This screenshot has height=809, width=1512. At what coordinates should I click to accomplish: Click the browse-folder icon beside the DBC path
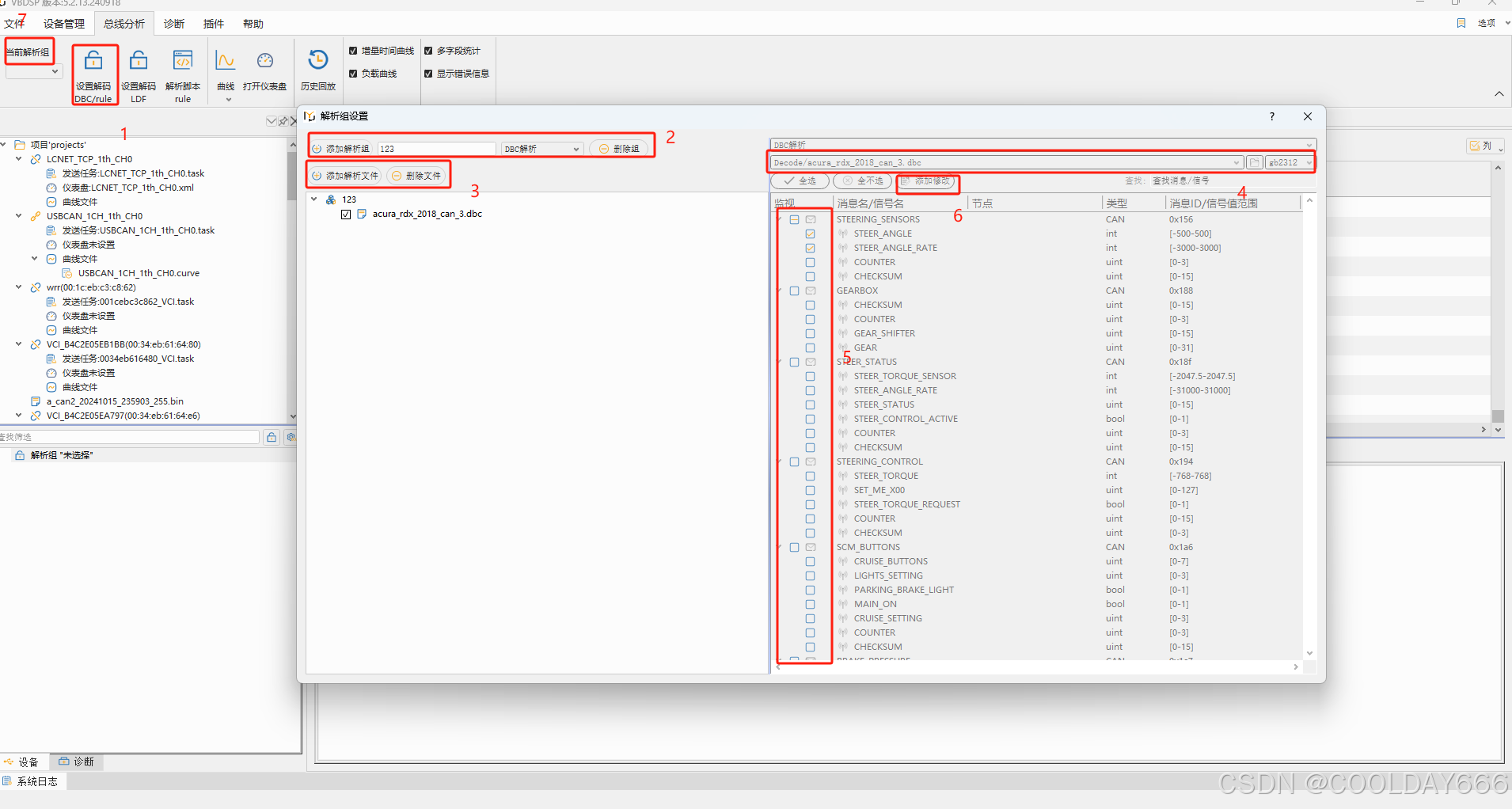point(1255,162)
